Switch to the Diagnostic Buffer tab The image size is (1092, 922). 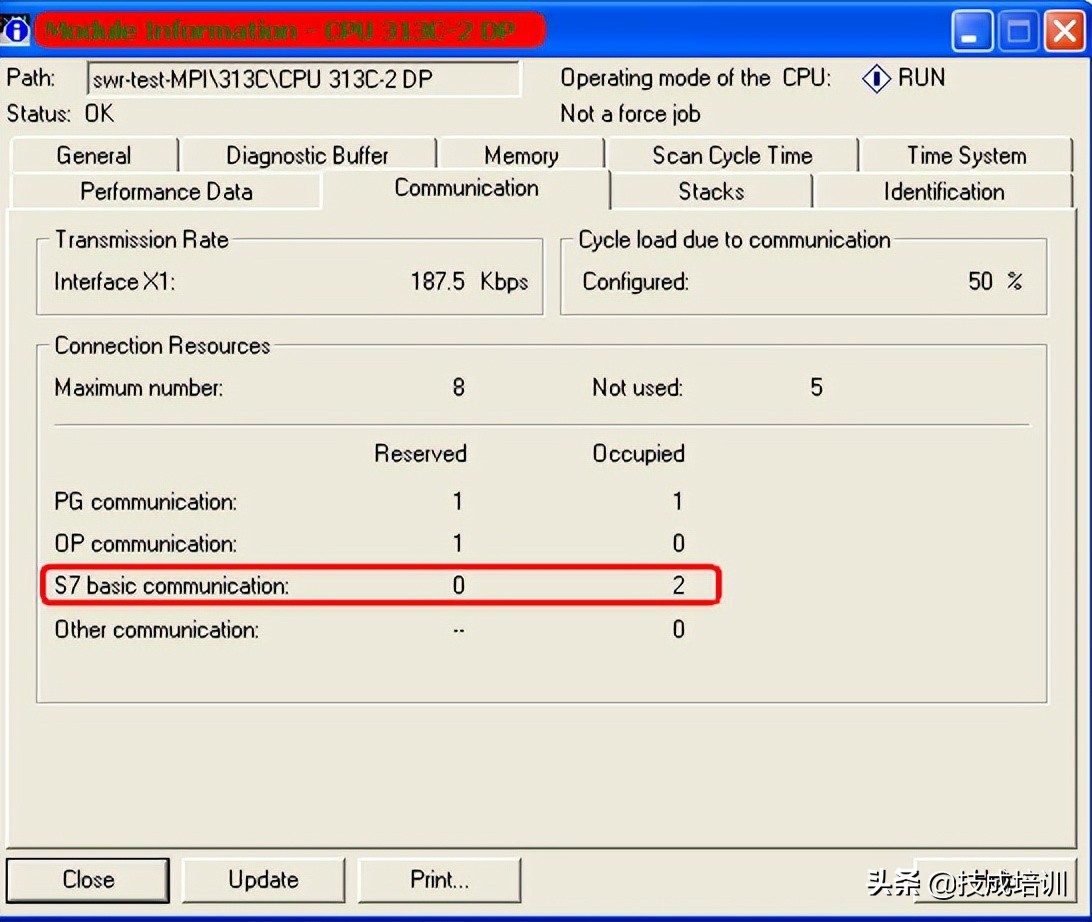point(307,155)
